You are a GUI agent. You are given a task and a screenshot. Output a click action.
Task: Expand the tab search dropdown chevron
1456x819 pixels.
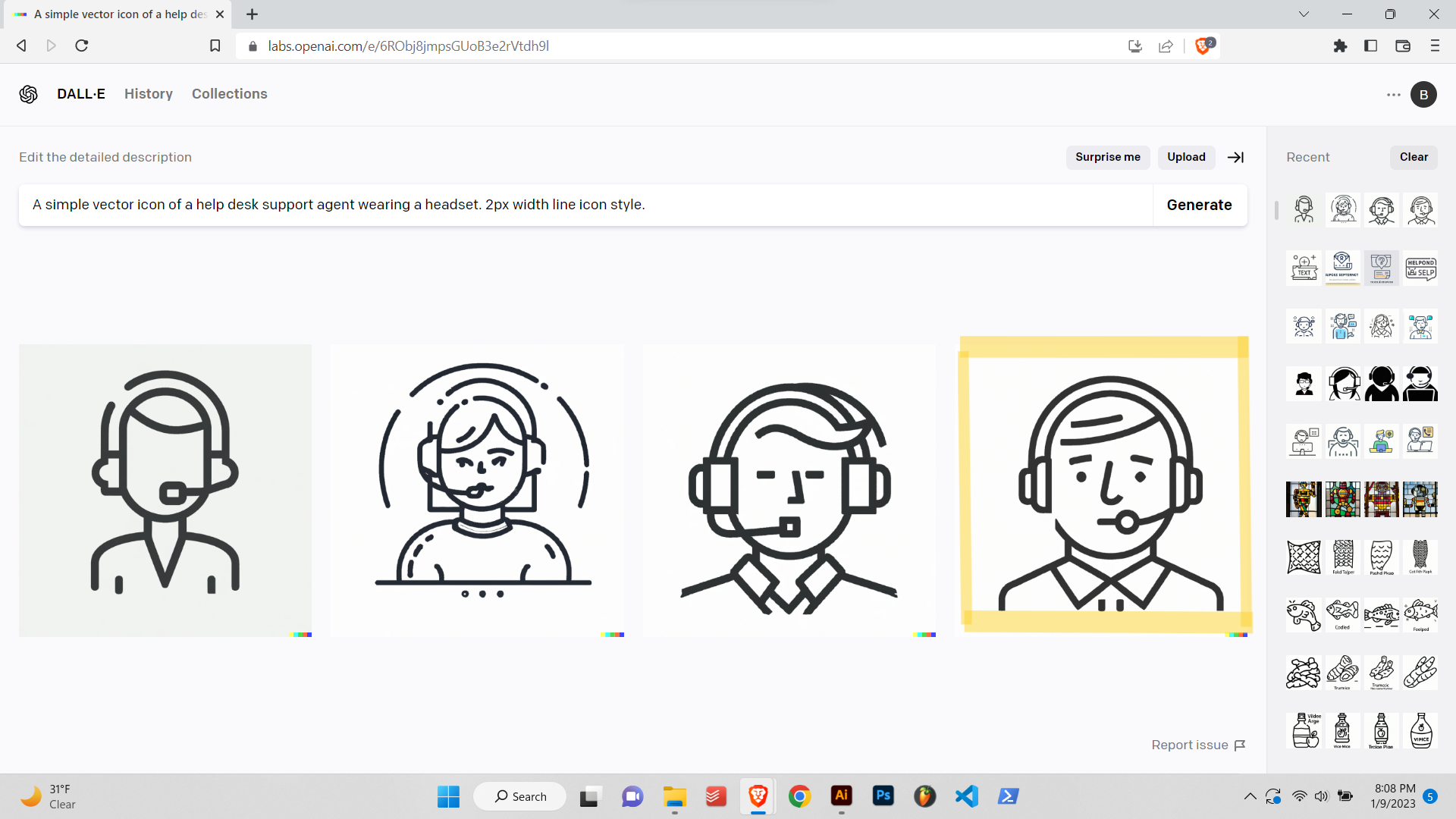(x=1303, y=14)
